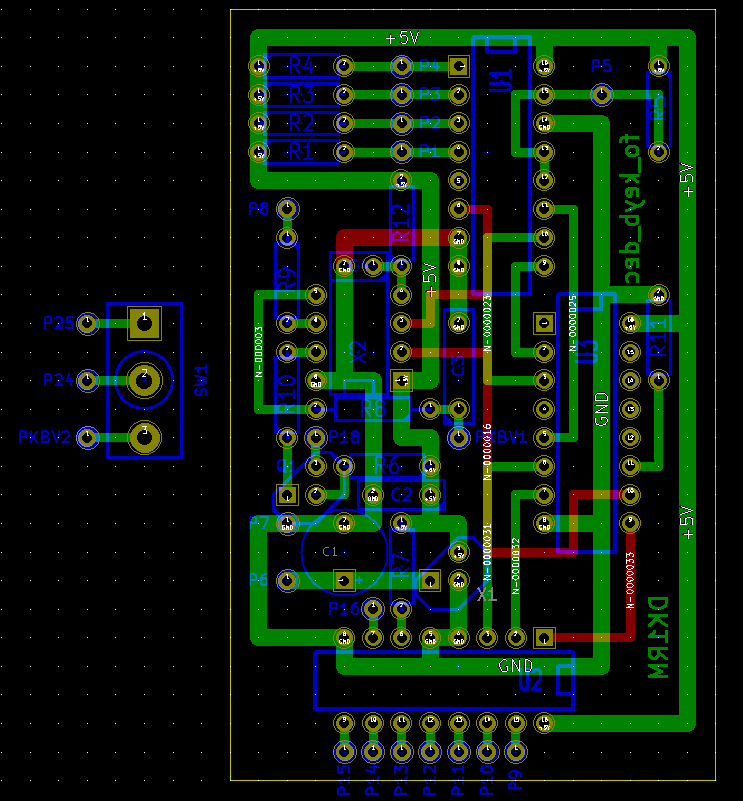The height and width of the screenshot is (801, 743).
Task: Select the R6 resistor label
Action: 387,465
